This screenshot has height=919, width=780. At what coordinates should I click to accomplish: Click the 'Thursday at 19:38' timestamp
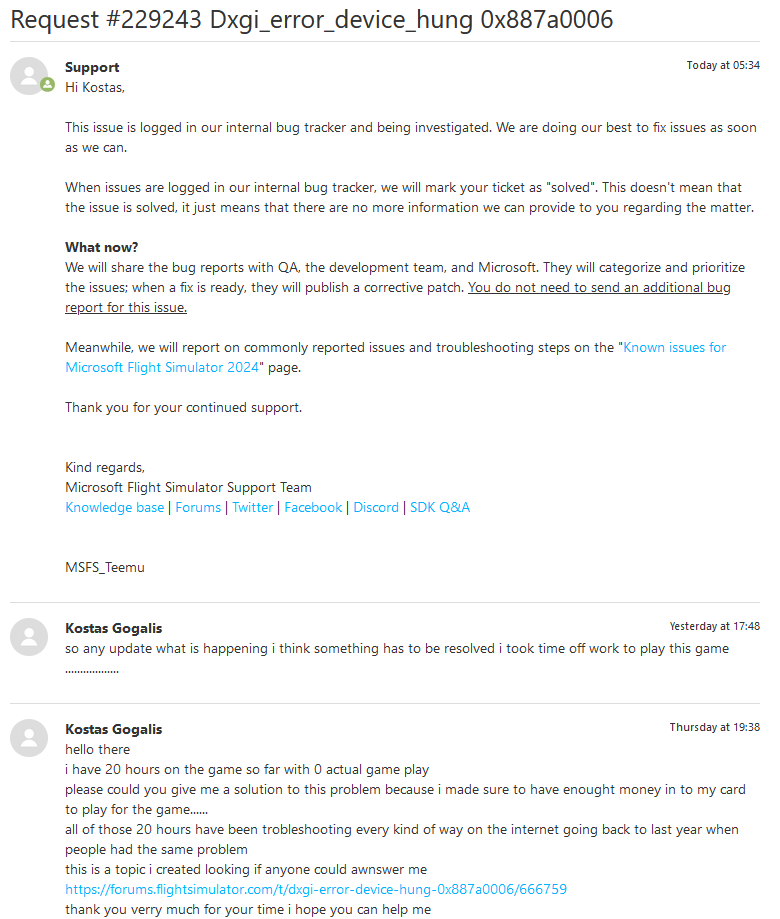point(714,727)
